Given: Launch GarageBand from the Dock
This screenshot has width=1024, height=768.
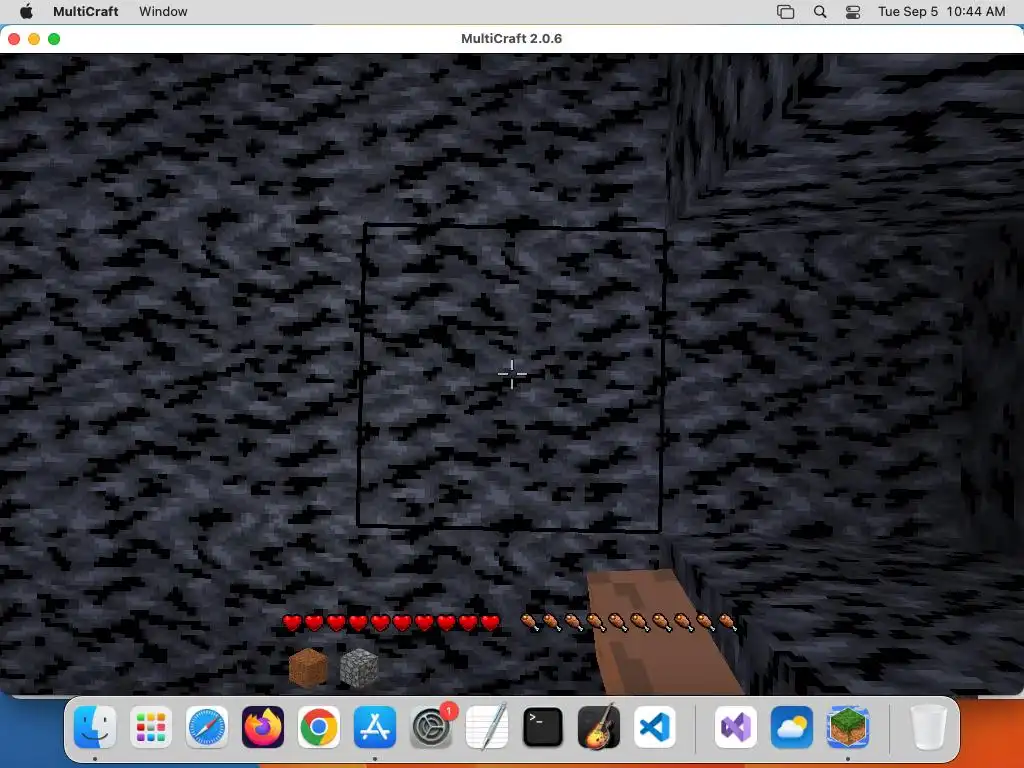Looking at the screenshot, I should pyautogui.click(x=599, y=727).
